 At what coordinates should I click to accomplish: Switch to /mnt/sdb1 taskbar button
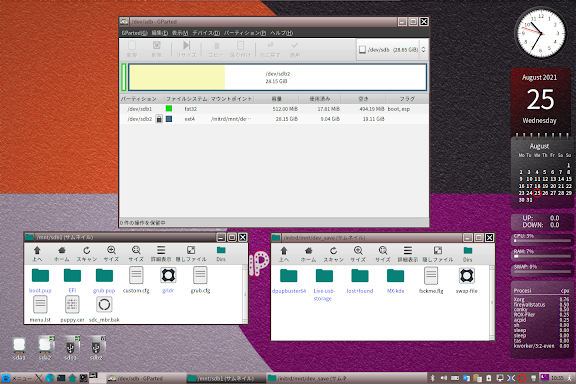click(225, 378)
